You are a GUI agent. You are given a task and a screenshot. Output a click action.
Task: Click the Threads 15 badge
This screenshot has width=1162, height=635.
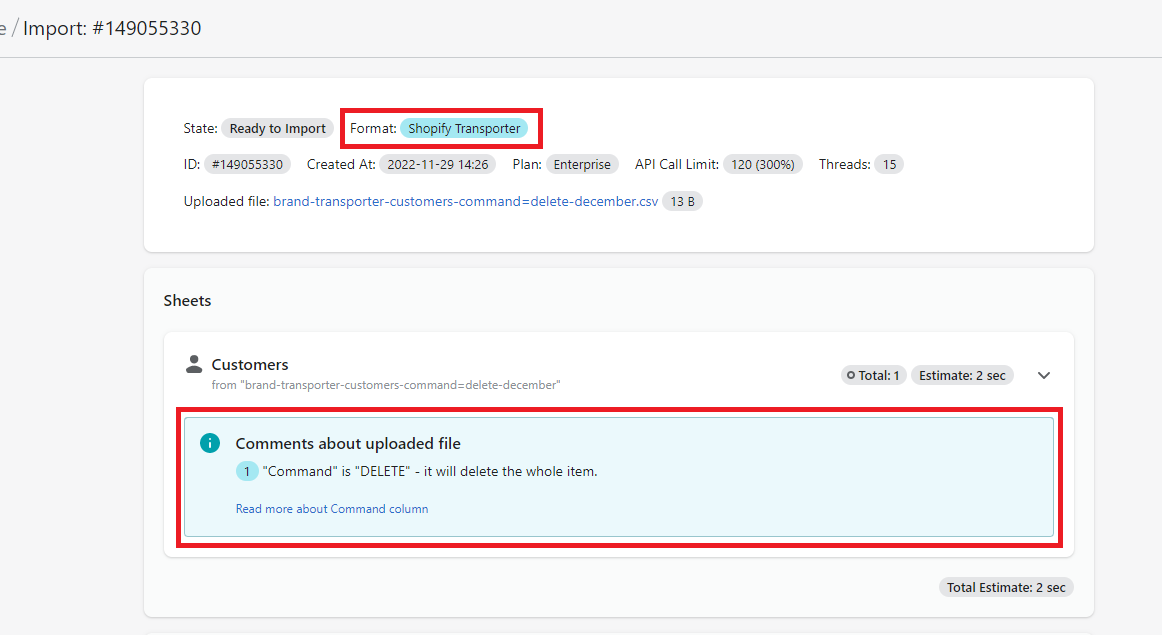coord(888,164)
